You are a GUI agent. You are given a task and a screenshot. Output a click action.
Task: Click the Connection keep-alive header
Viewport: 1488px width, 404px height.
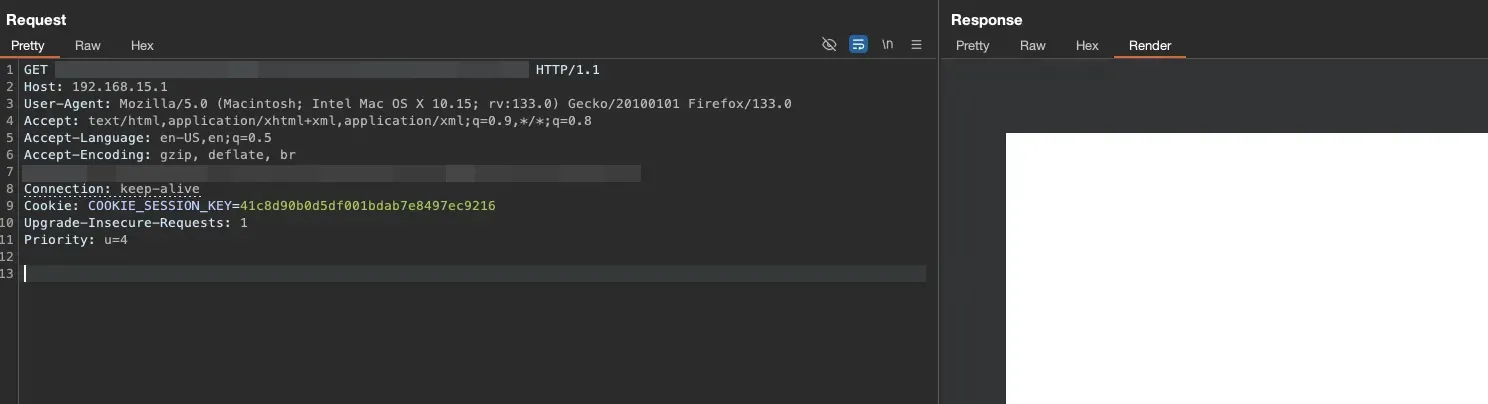click(x=112, y=189)
